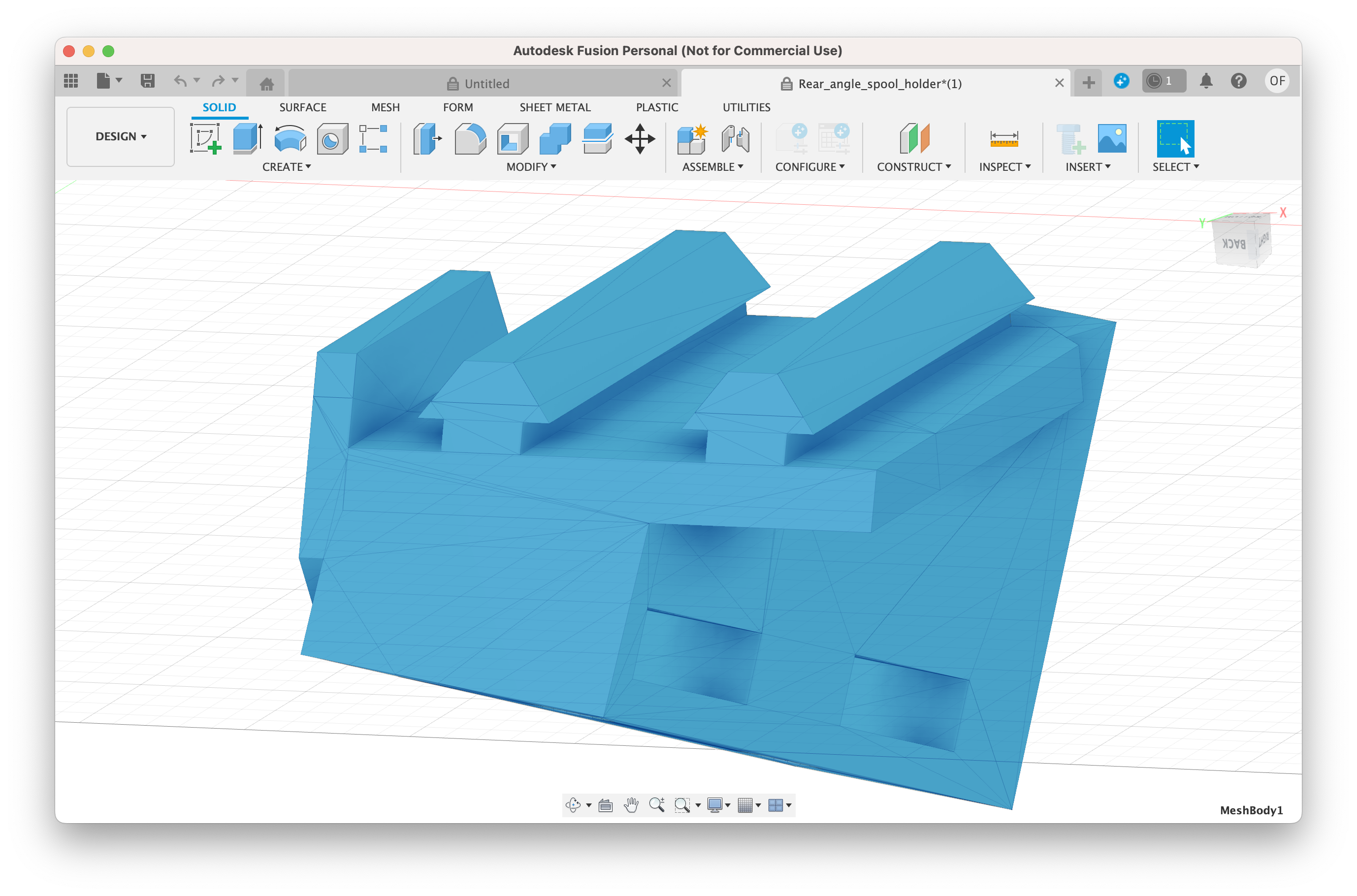Click the job status clock button
Screen dimensions: 1357x896
[1163, 81]
